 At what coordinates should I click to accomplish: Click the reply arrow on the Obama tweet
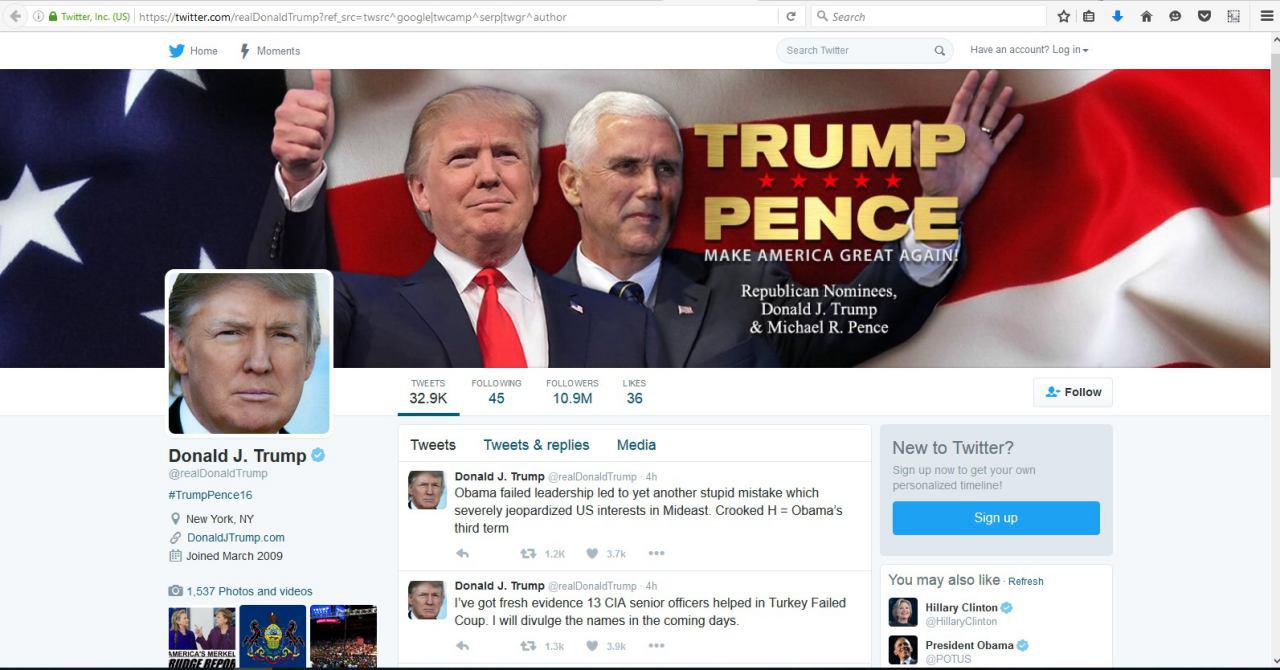(462, 553)
